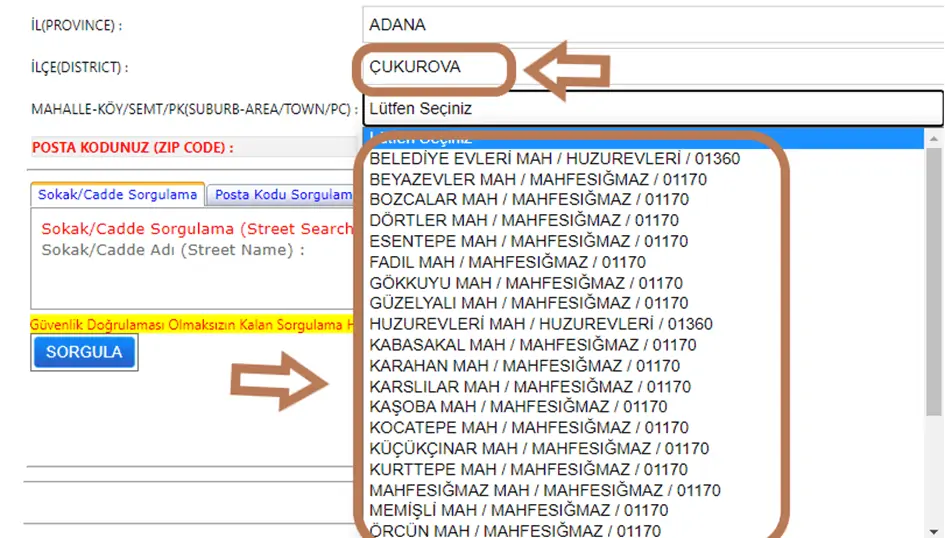Image resolution: width=945 pixels, height=538 pixels.
Task: Pick DÖRTLER MAH from the dropdown list
Action: click(x=523, y=221)
